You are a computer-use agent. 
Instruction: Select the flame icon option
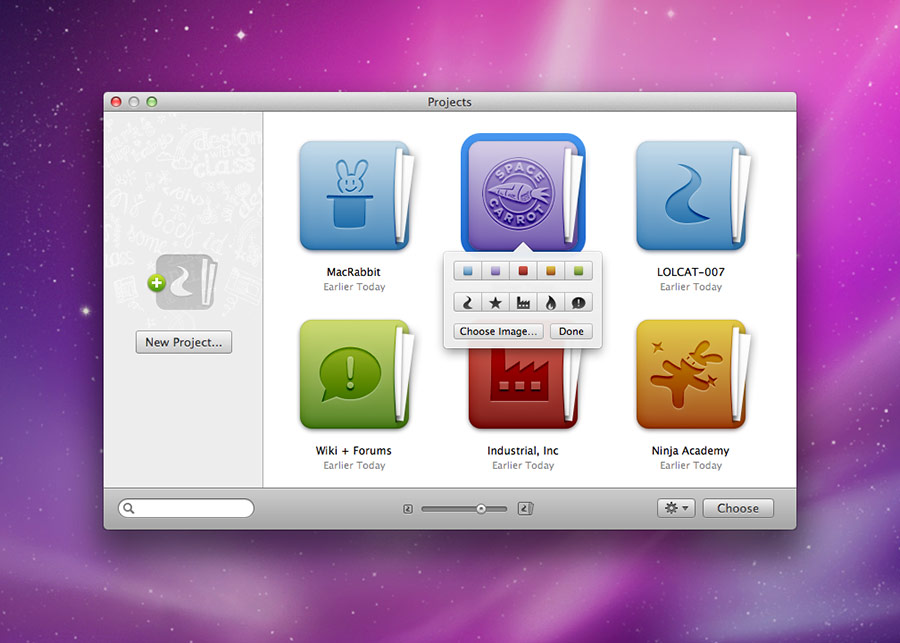tap(550, 302)
